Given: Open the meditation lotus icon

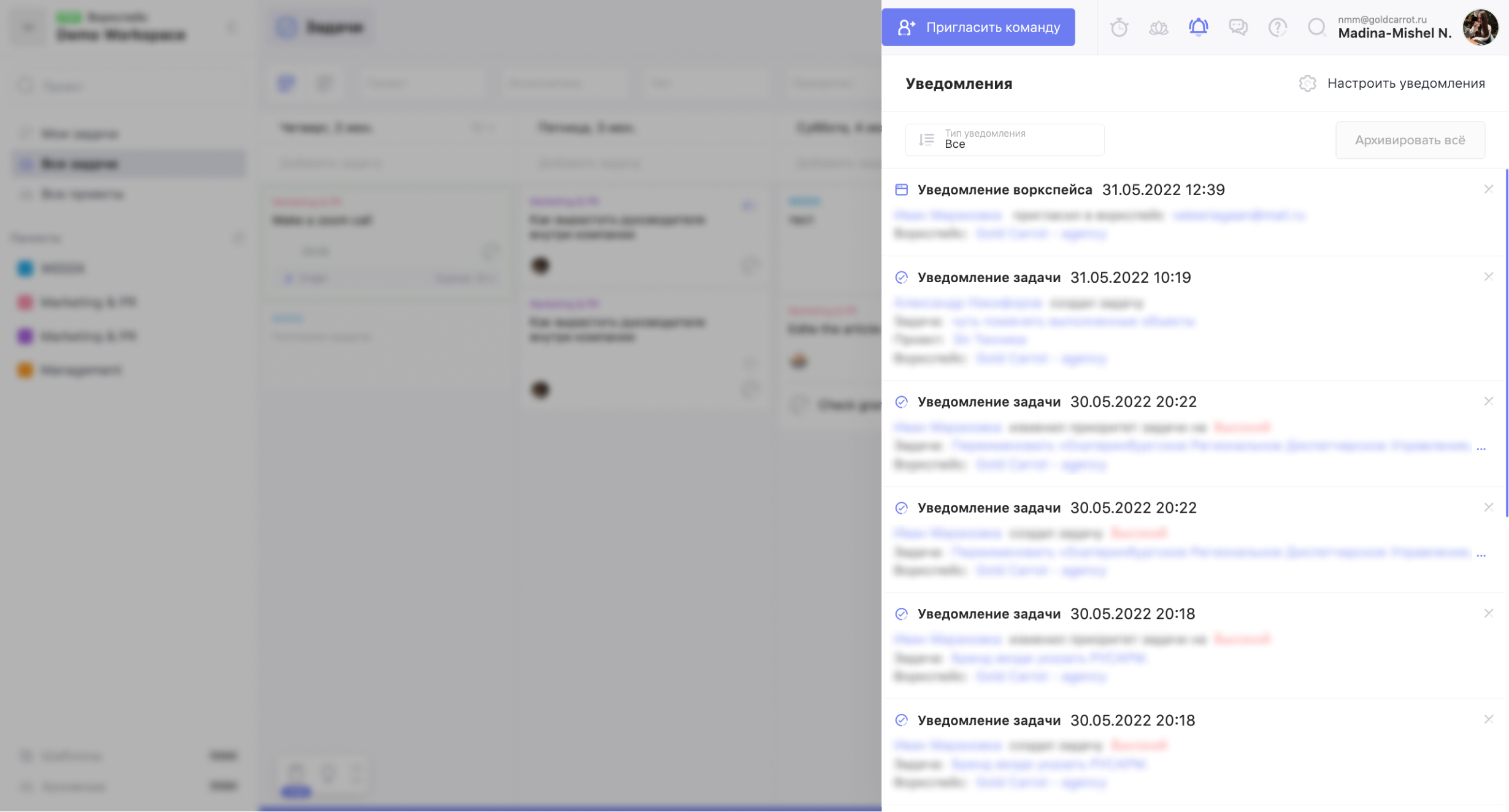Looking at the screenshot, I should 1158,28.
